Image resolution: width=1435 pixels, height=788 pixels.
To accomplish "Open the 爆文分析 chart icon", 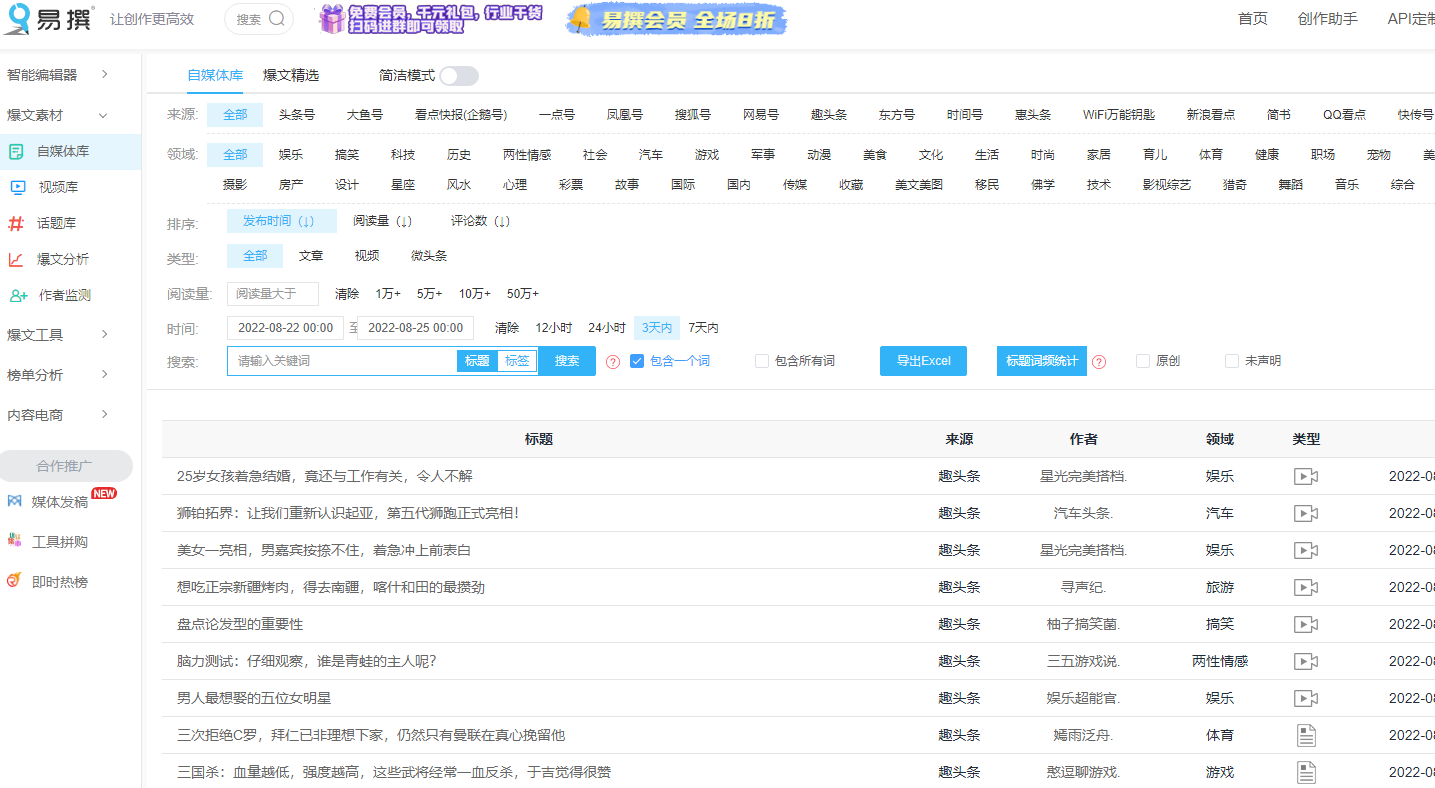I will [16, 259].
